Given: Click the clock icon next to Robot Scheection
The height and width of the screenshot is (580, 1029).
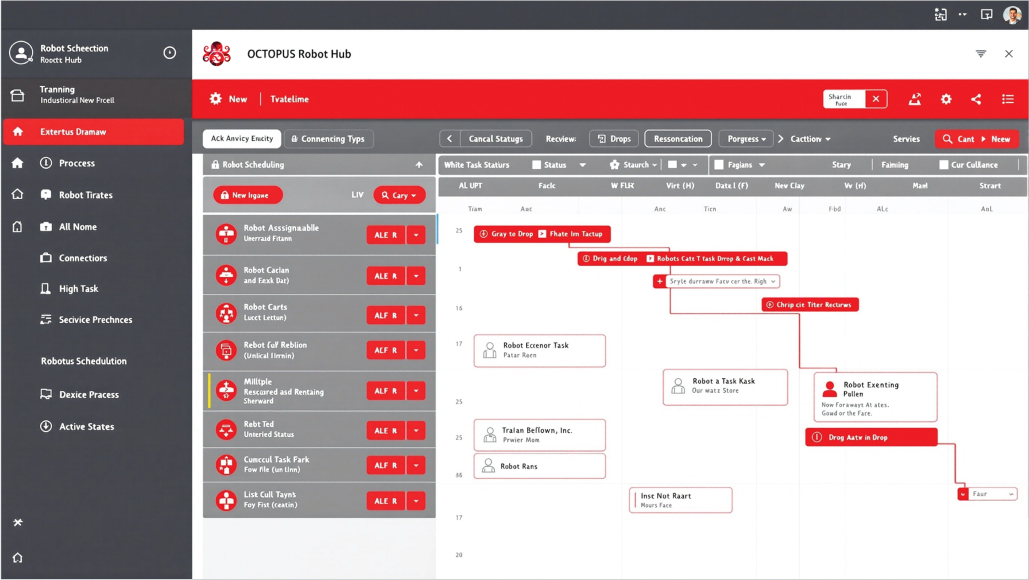Looking at the screenshot, I should pos(169,52).
